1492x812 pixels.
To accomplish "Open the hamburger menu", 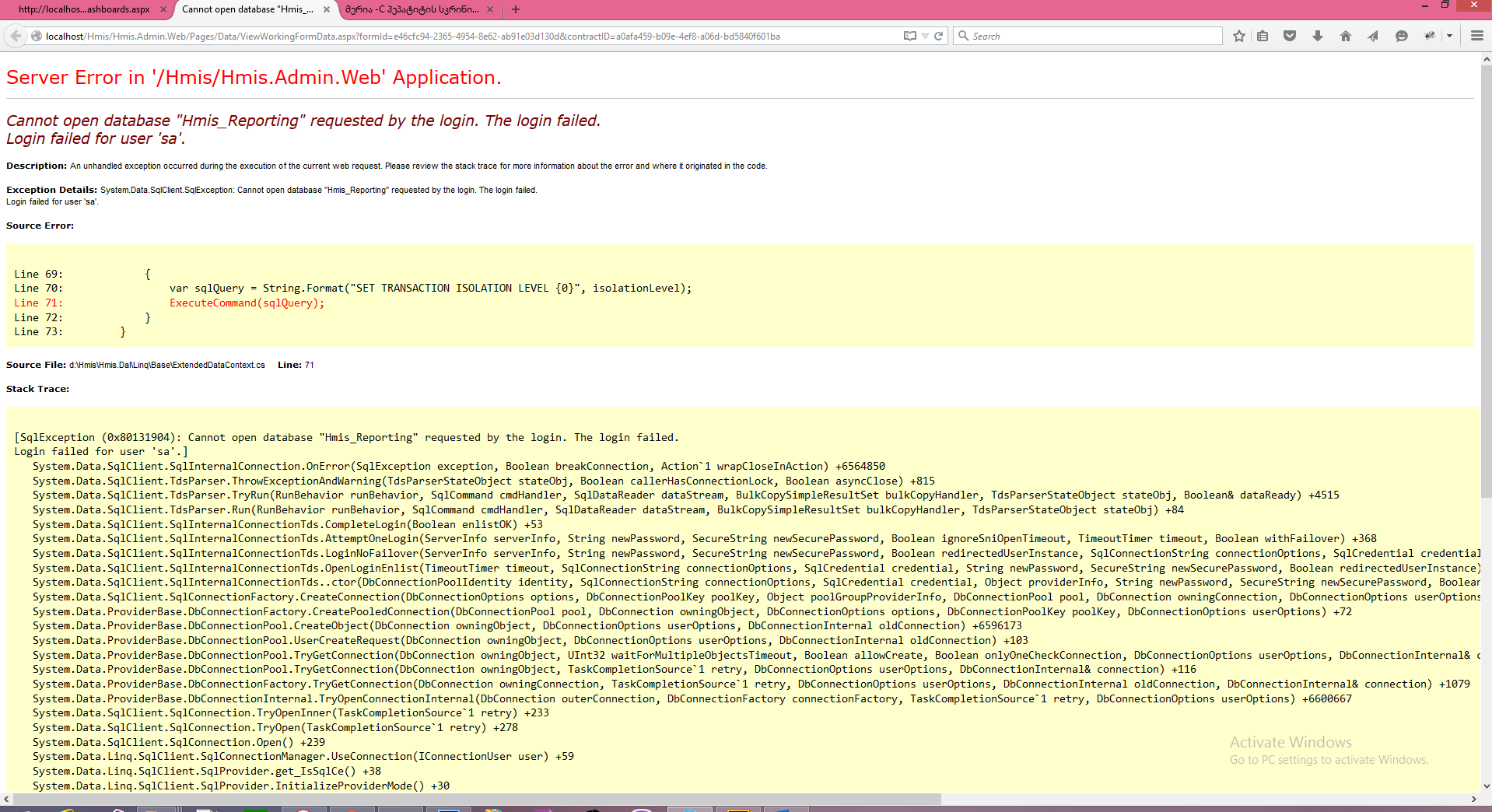I will [x=1476, y=36].
